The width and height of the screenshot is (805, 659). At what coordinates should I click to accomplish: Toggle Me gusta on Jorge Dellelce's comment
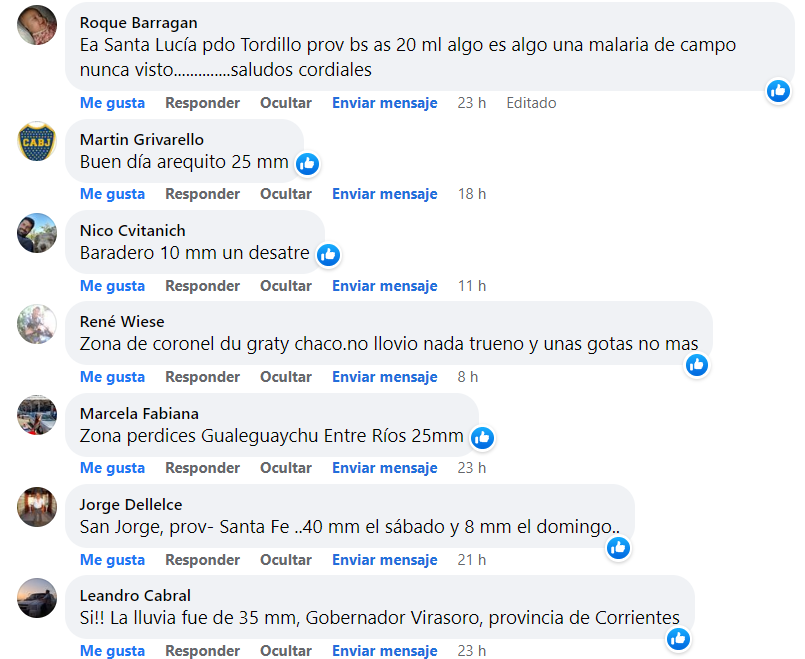coord(112,560)
